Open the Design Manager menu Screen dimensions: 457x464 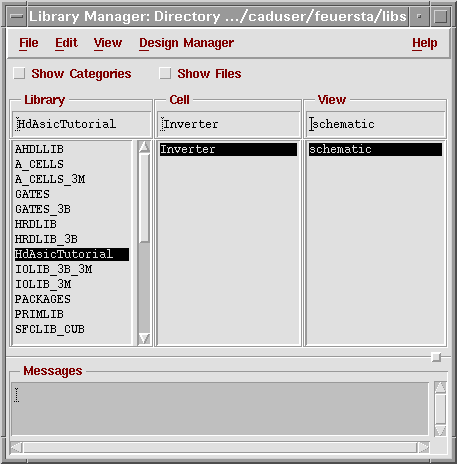click(186, 43)
